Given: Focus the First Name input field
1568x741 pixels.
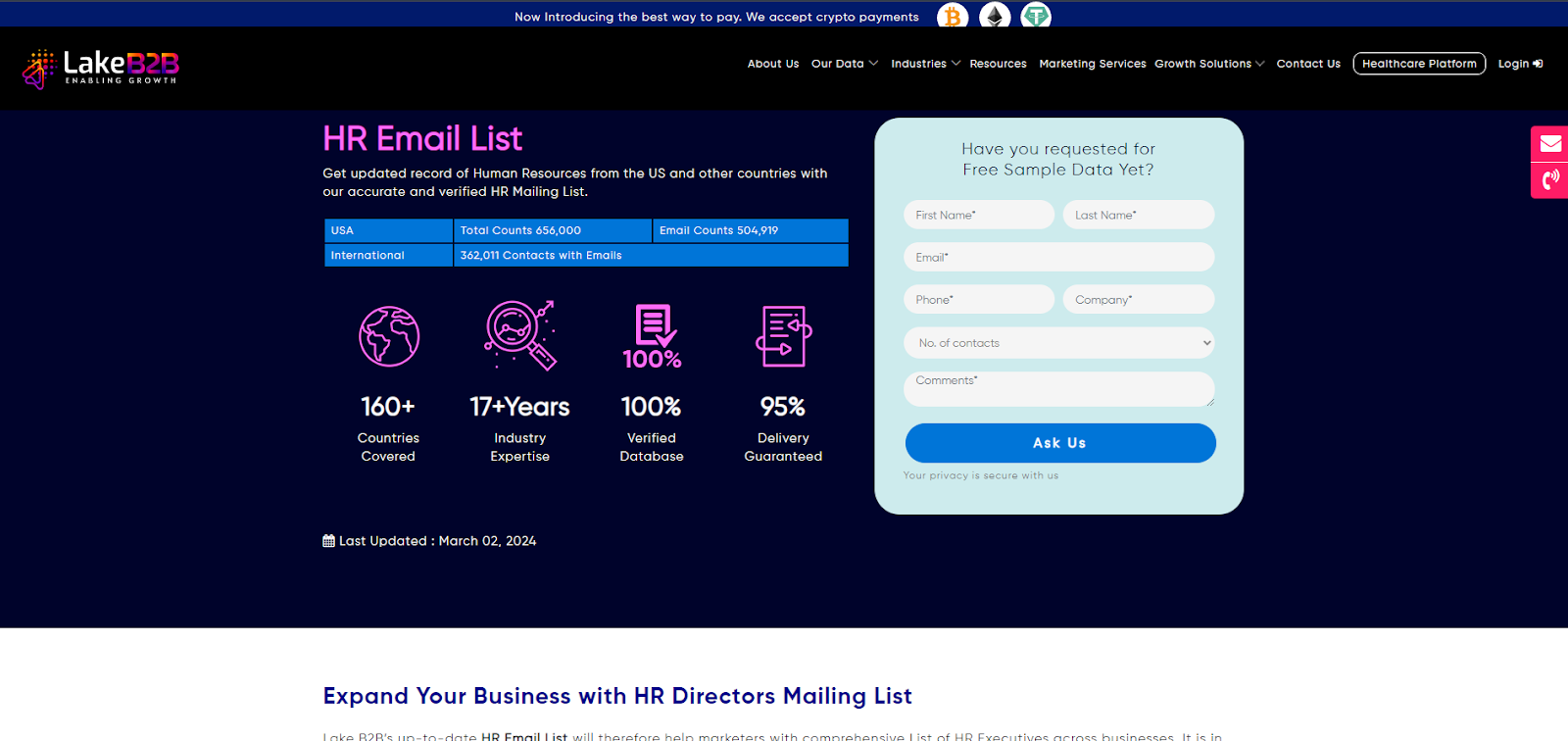Looking at the screenshot, I should coord(979,215).
